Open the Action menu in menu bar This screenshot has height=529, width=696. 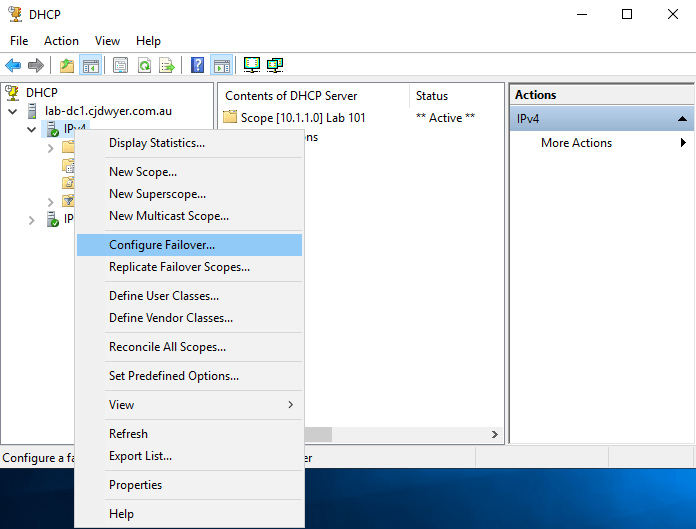point(61,41)
